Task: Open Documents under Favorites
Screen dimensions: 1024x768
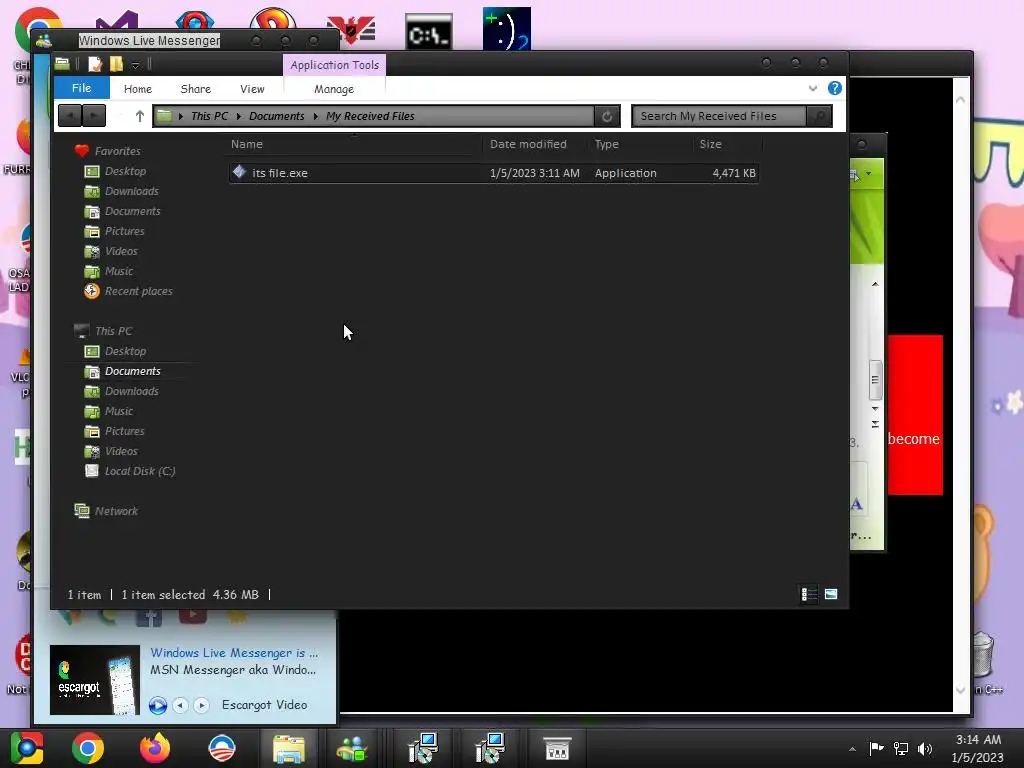Action: point(133,211)
